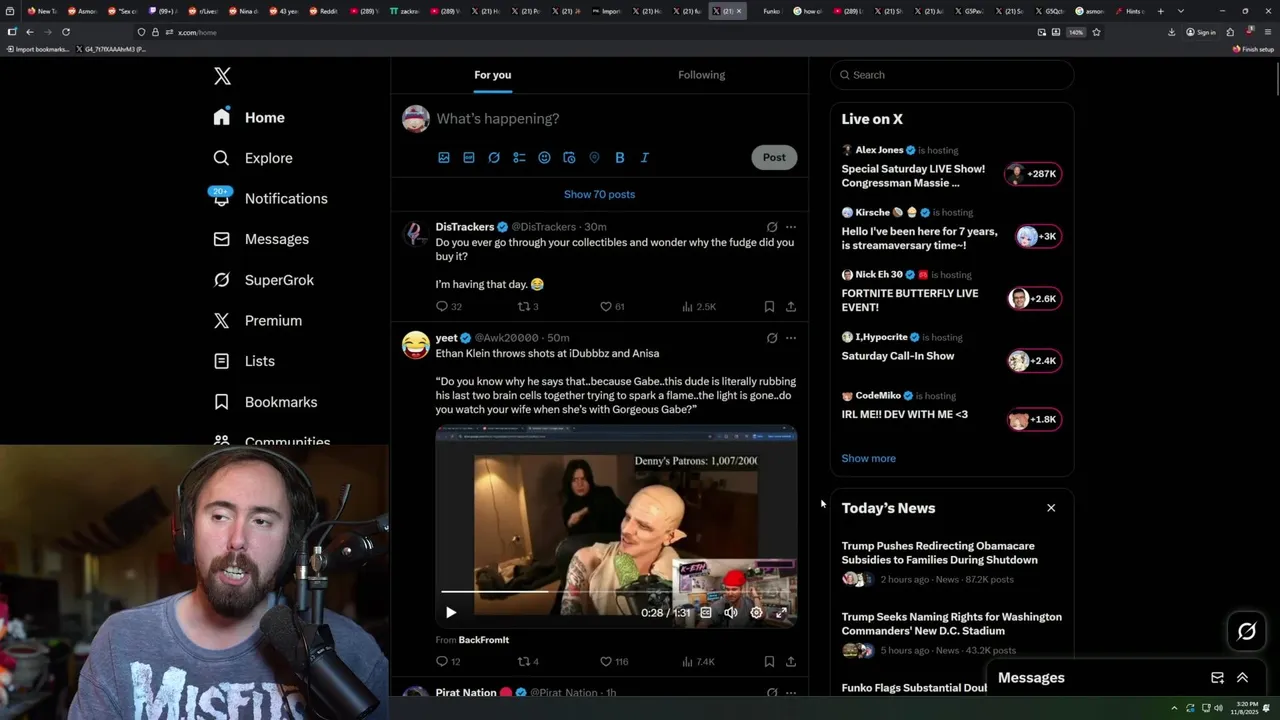Reload the browser page
Image resolution: width=1280 pixels, height=720 pixels.
point(66,32)
